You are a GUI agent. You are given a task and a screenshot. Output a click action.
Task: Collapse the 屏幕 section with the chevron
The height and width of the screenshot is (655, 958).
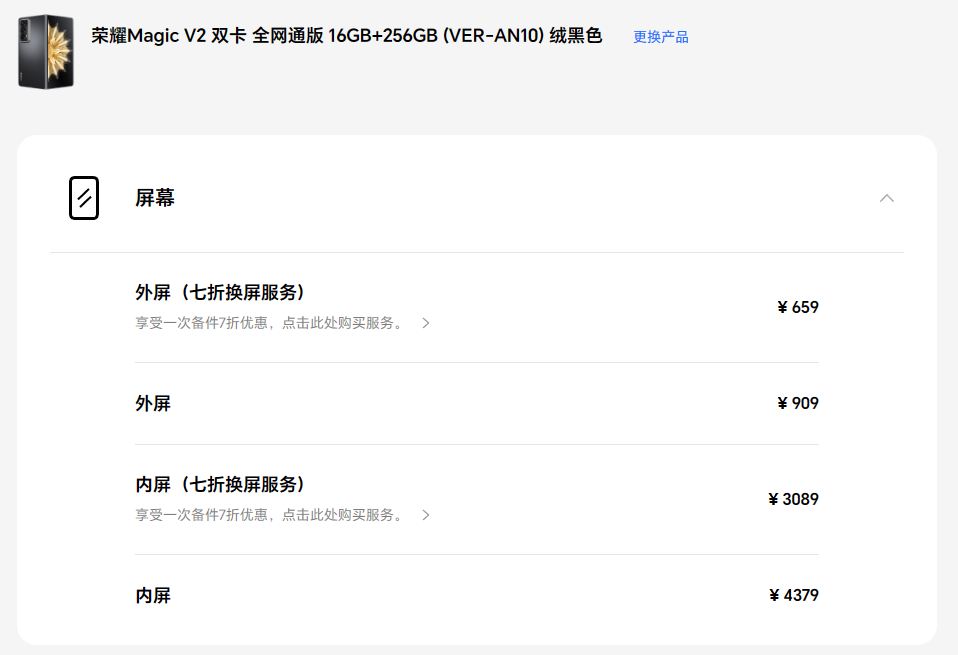tap(887, 198)
